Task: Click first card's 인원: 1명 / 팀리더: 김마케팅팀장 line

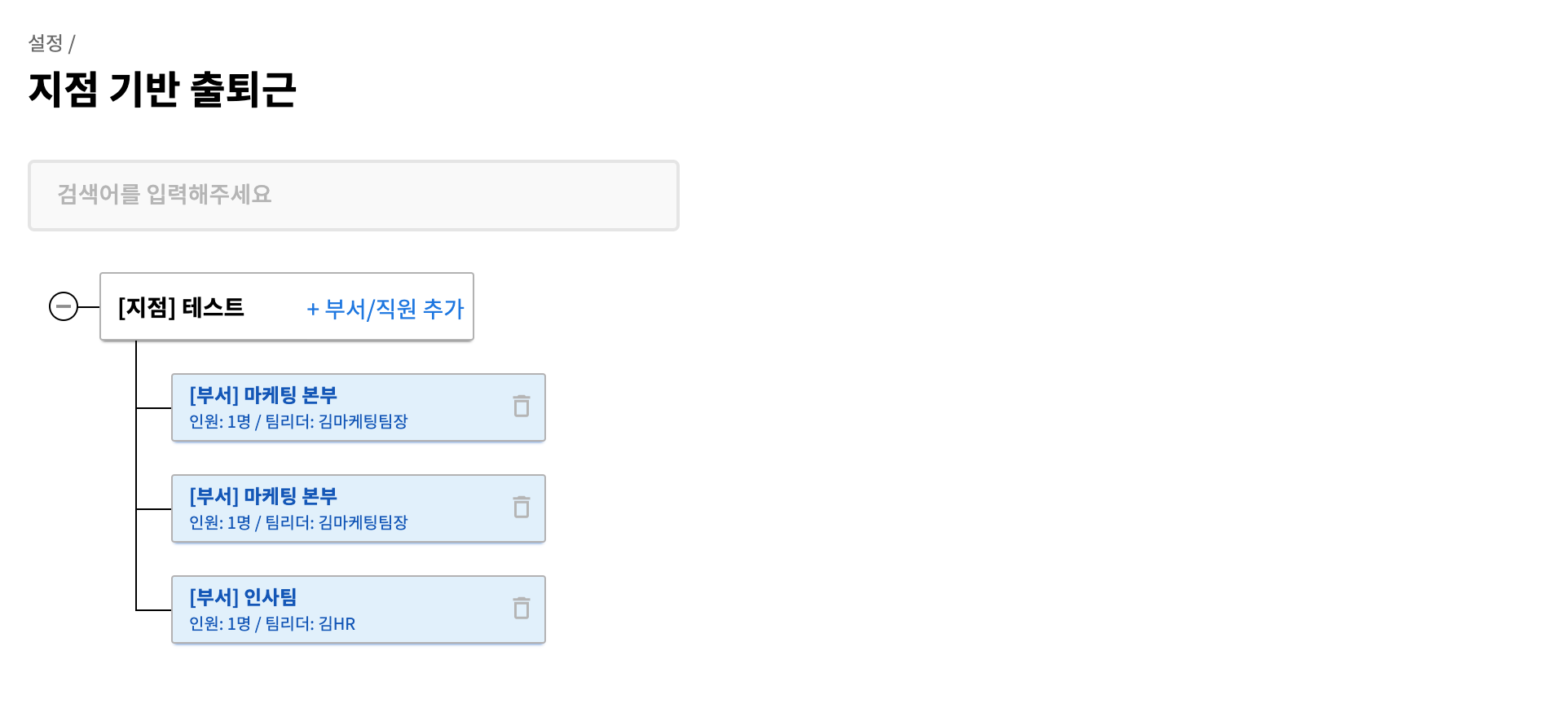Action: 298,421
